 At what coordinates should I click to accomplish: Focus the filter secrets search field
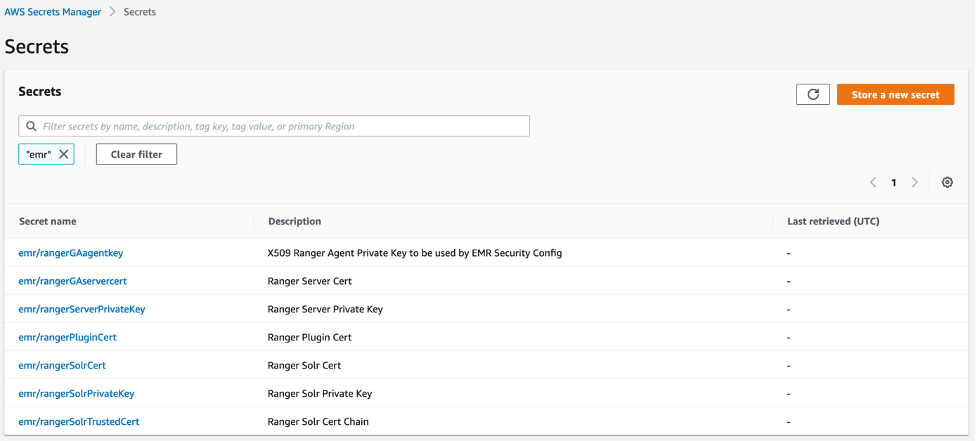[x=280, y=127]
